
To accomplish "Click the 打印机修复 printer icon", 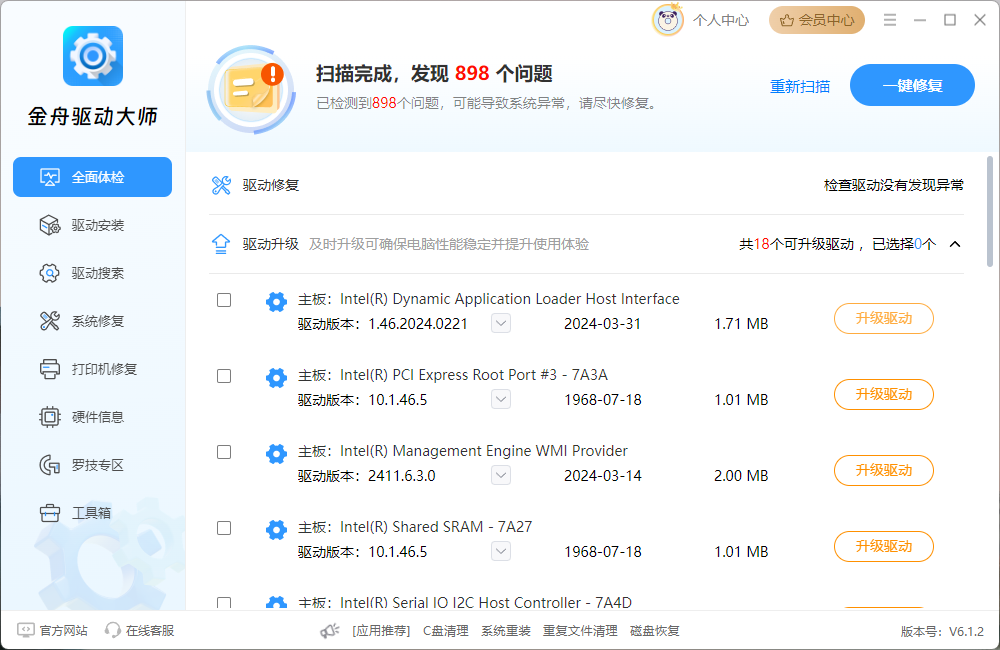I will (50, 369).
